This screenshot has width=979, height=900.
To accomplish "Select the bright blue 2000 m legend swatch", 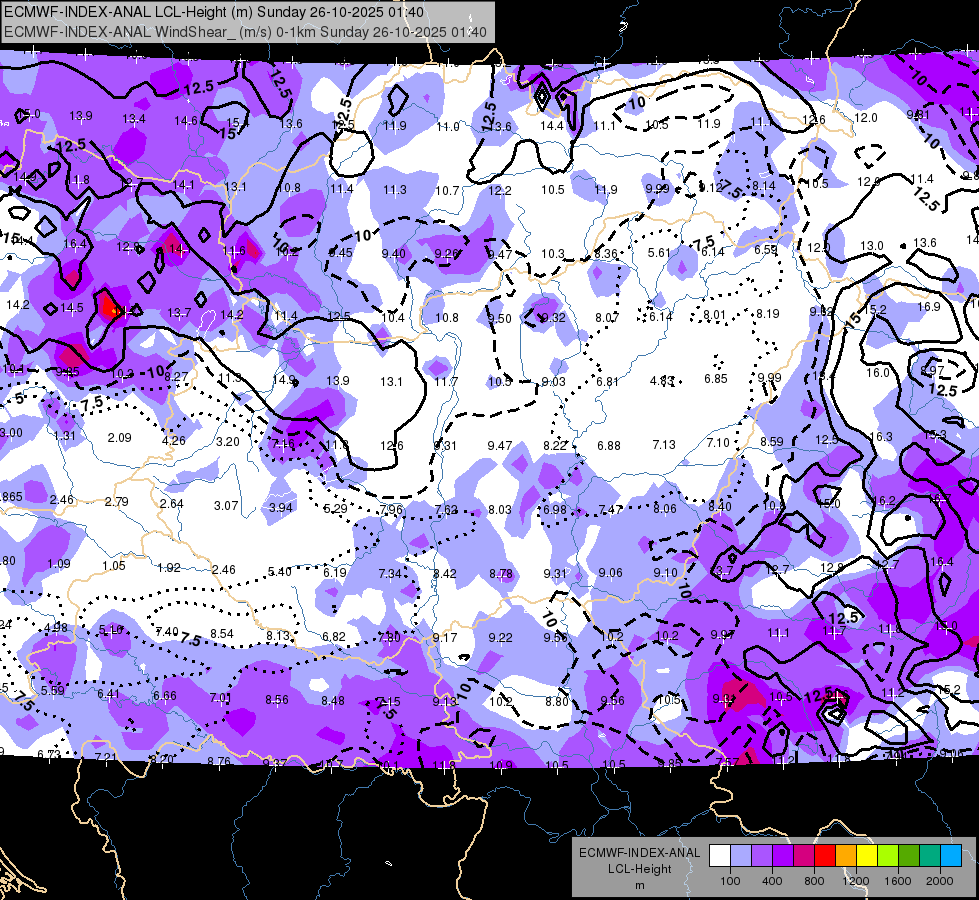I will point(951,855).
